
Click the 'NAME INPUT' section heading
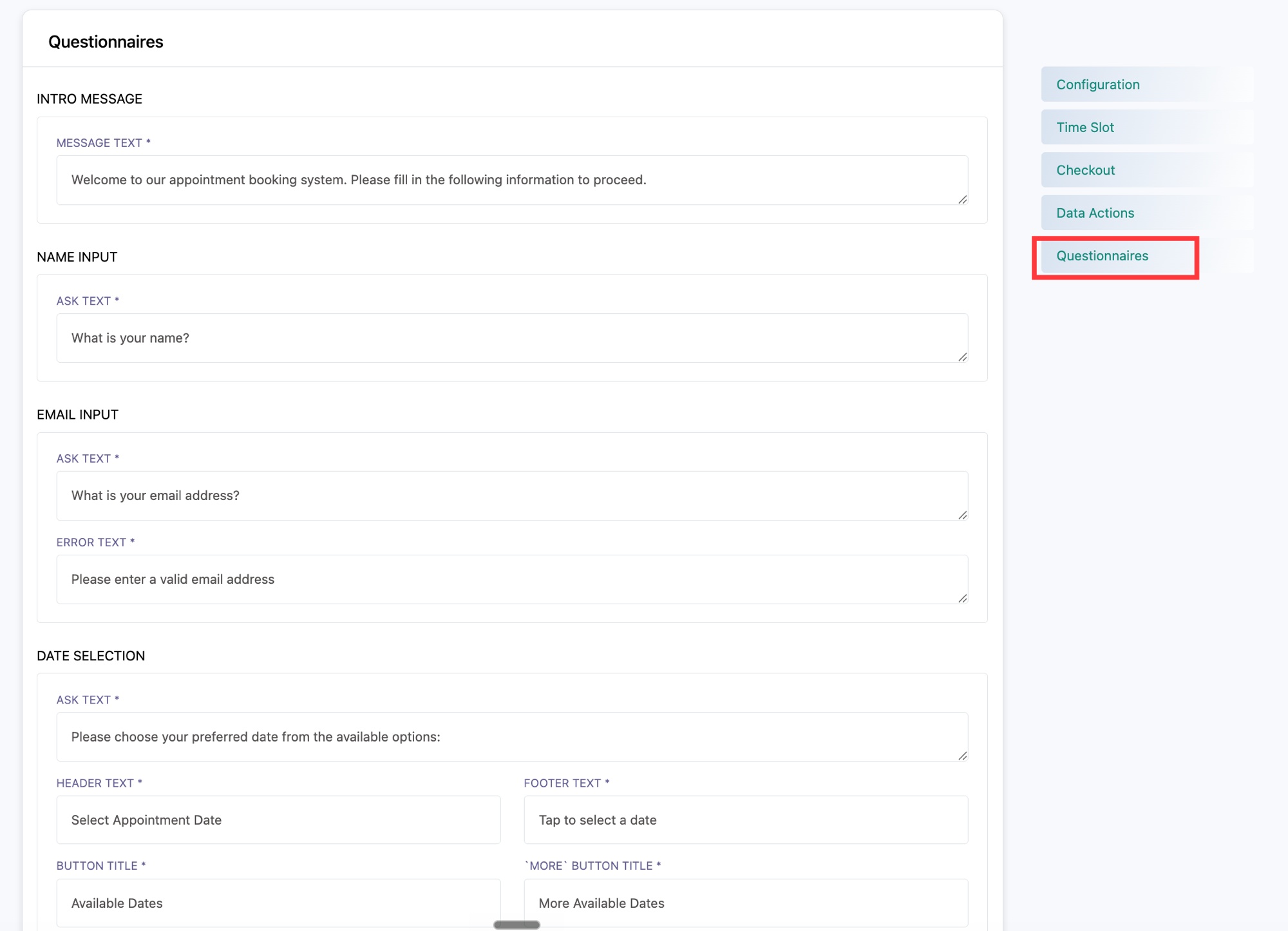[x=77, y=257]
